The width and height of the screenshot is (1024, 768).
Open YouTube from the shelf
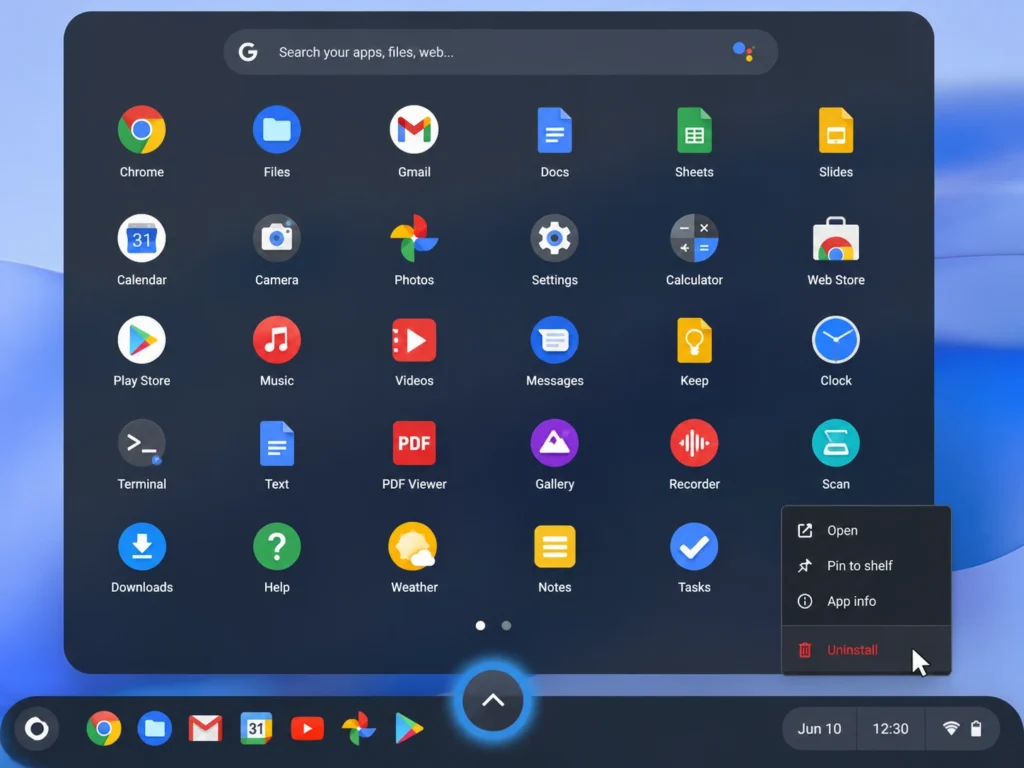[x=307, y=728]
